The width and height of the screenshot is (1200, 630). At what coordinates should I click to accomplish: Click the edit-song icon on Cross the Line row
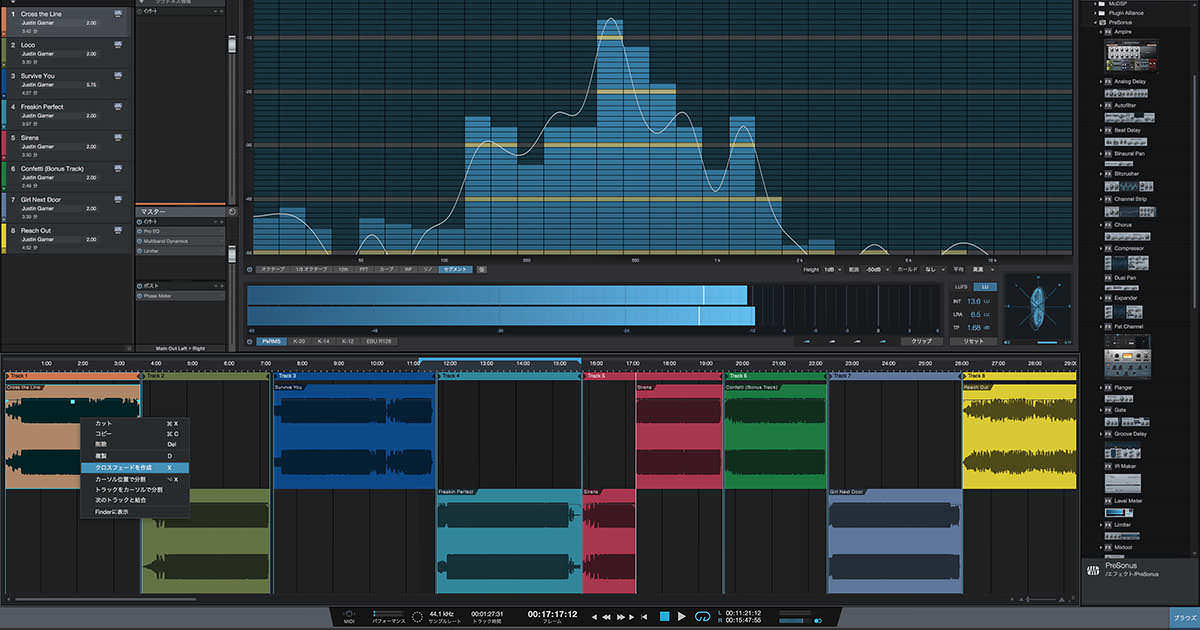(x=119, y=14)
